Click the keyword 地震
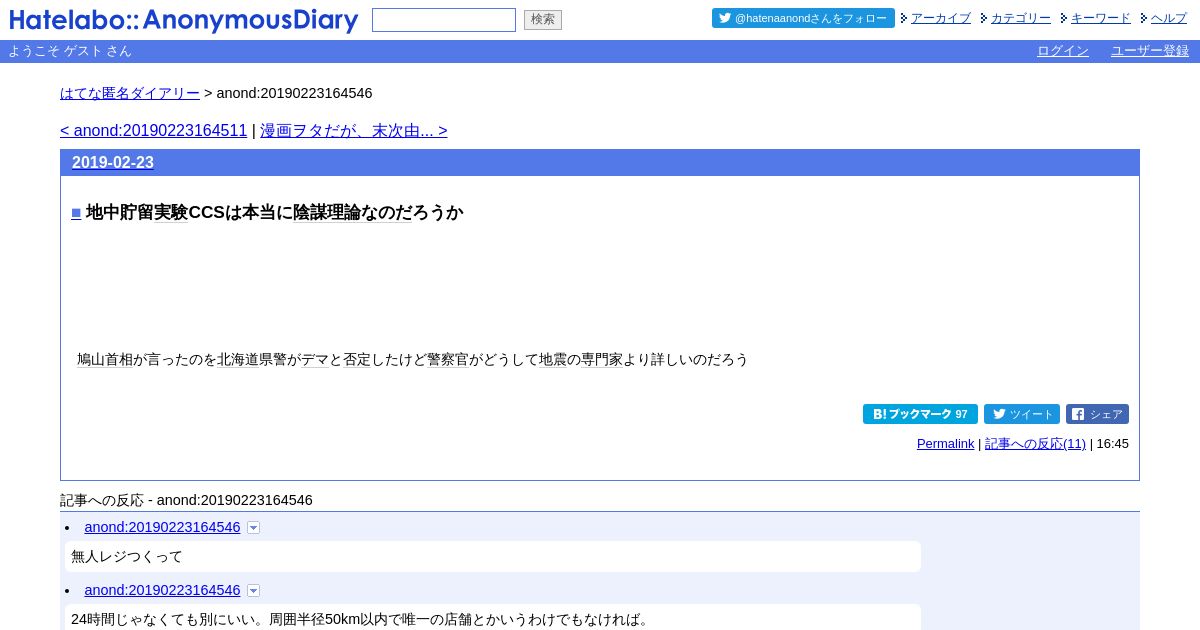The width and height of the screenshot is (1200, 630). (x=553, y=359)
